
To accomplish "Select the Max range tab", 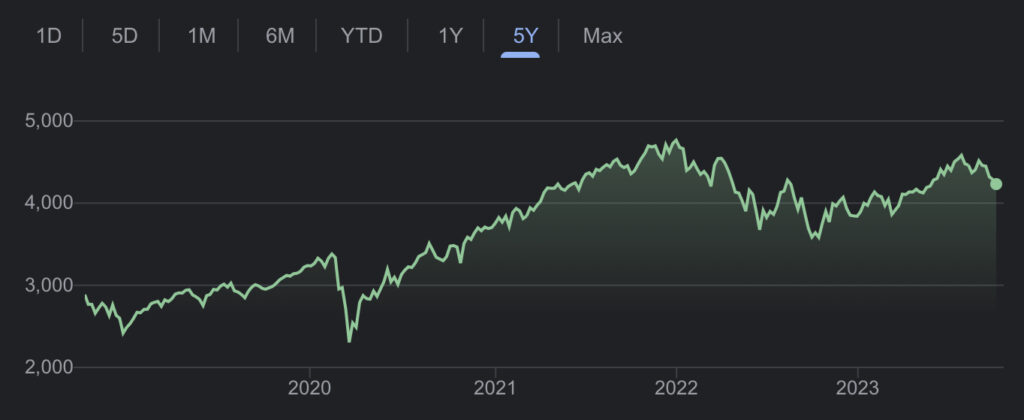I will [x=603, y=36].
